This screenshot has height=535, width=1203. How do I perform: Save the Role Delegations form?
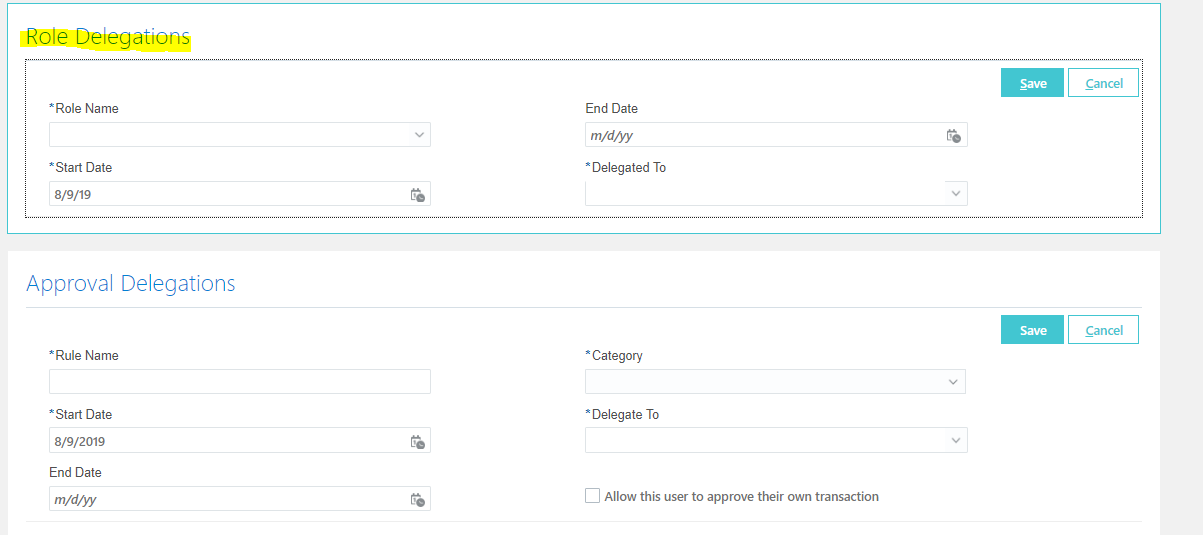[x=1032, y=83]
